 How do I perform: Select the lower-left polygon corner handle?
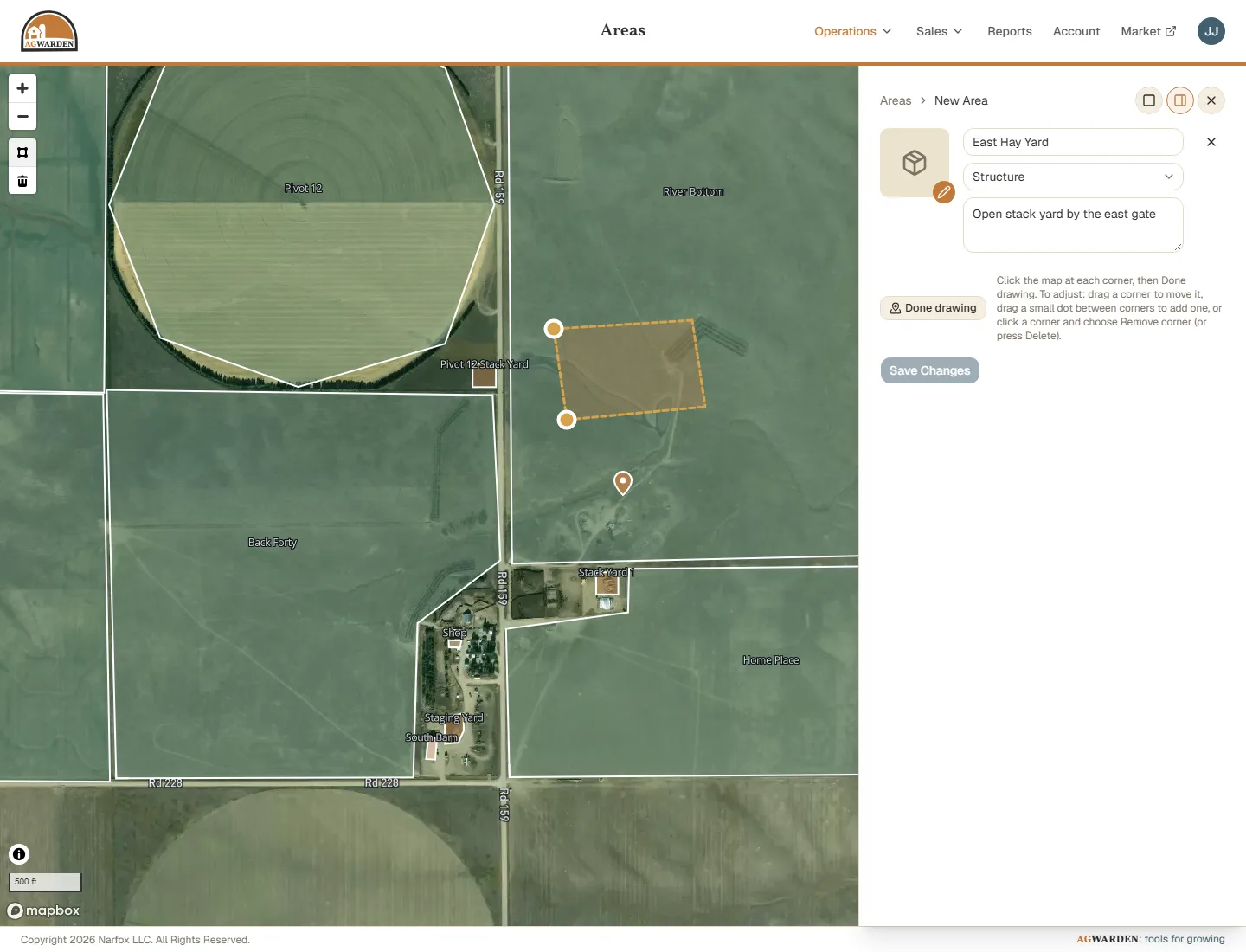pos(567,420)
